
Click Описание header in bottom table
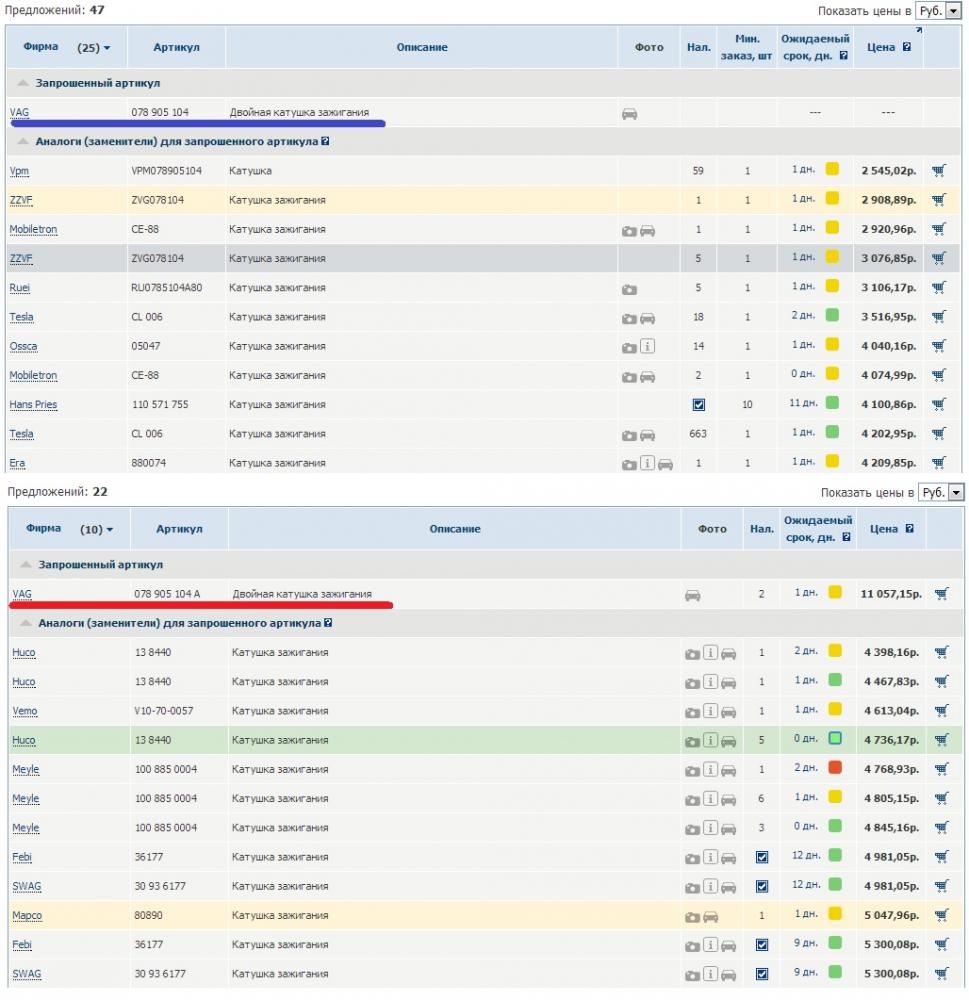pos(455,529)
